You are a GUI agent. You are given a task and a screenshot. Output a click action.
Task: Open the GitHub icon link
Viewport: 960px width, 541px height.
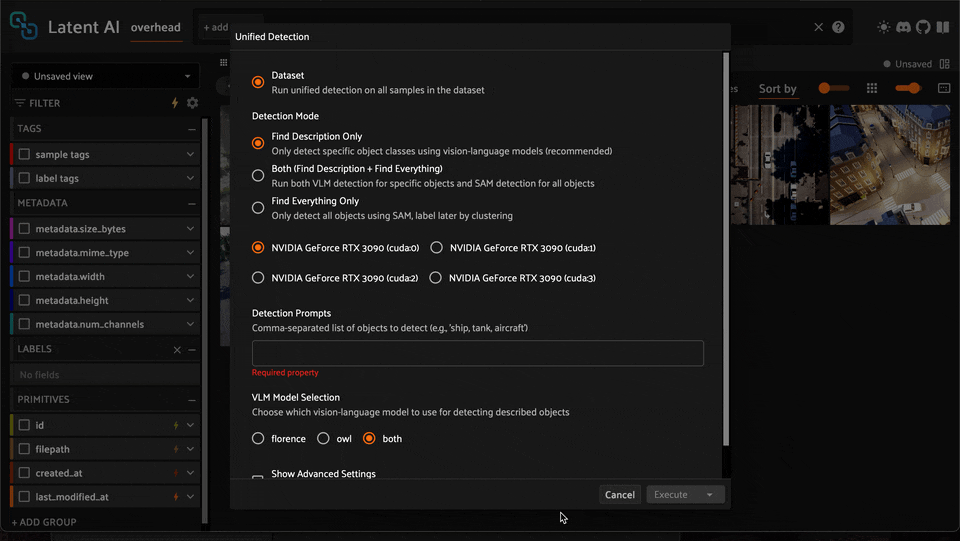tap(923, 27)
